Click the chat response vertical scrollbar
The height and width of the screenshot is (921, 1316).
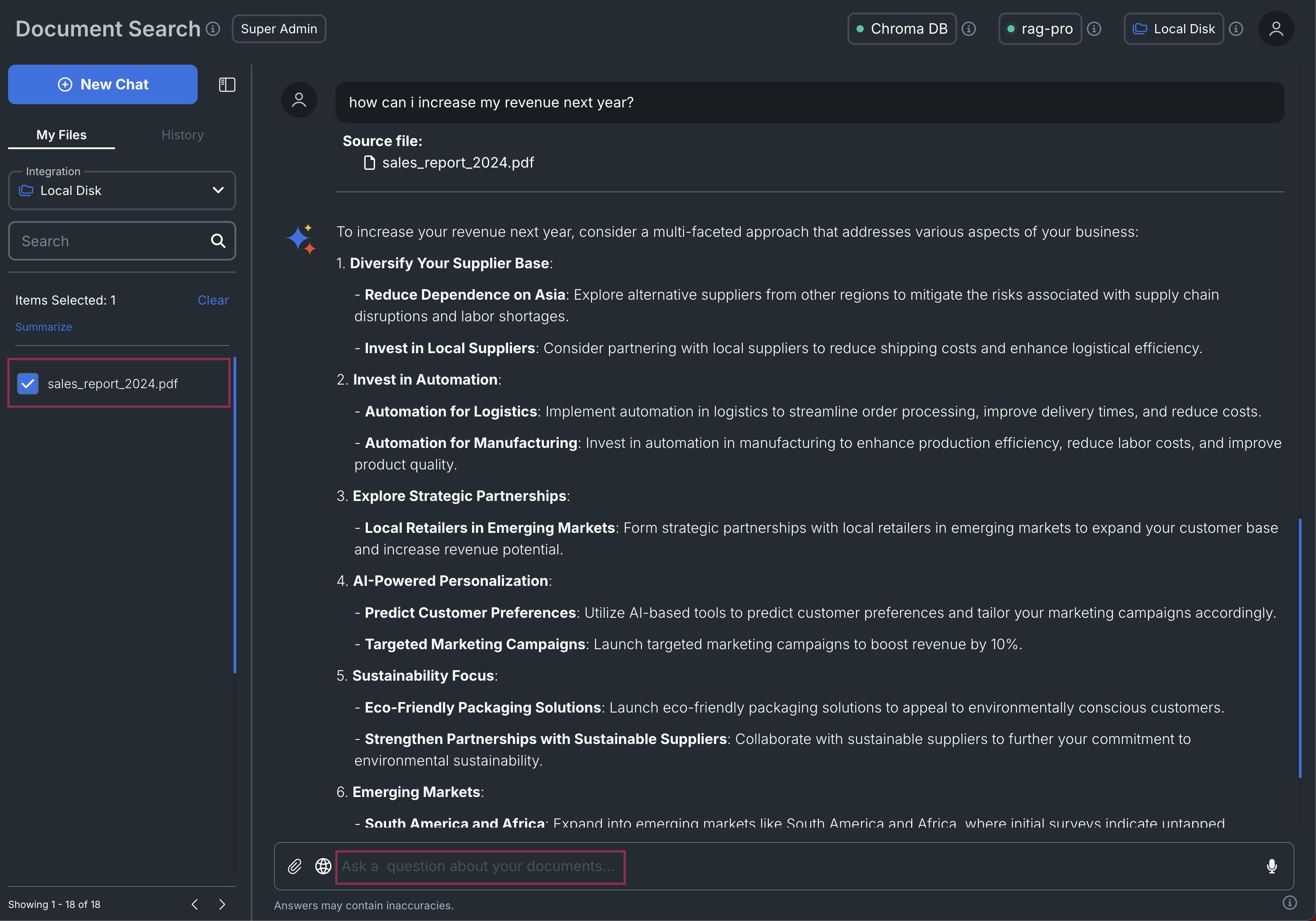(1299, 648)
